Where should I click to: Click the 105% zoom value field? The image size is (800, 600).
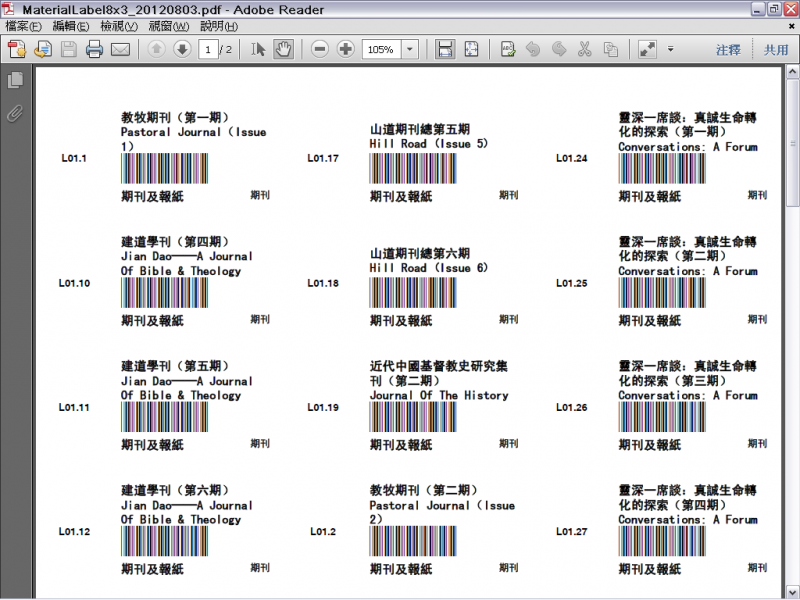coord(382,49)
